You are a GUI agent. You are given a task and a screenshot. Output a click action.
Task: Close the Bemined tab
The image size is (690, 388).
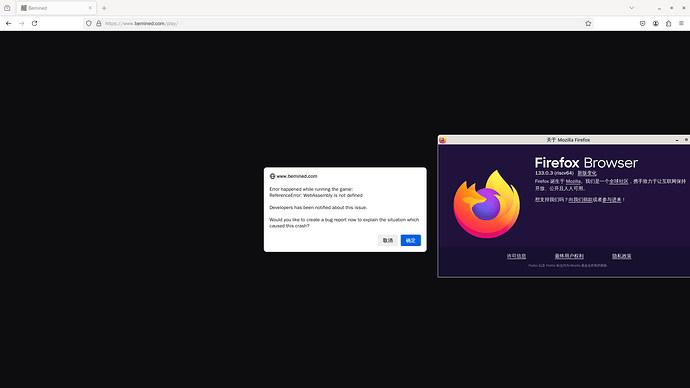90,8
